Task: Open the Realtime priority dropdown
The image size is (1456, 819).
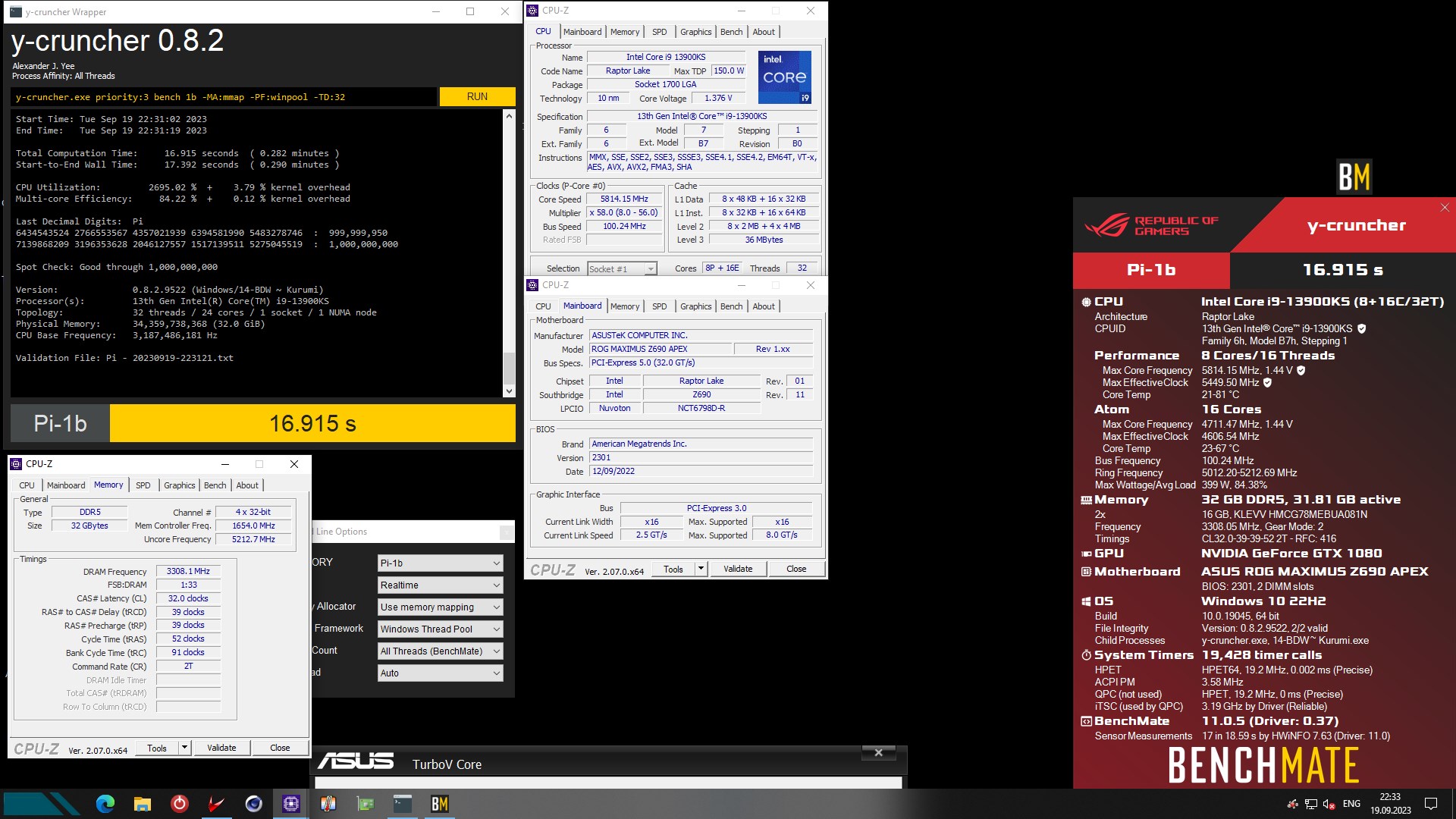Action: (441, 585)
